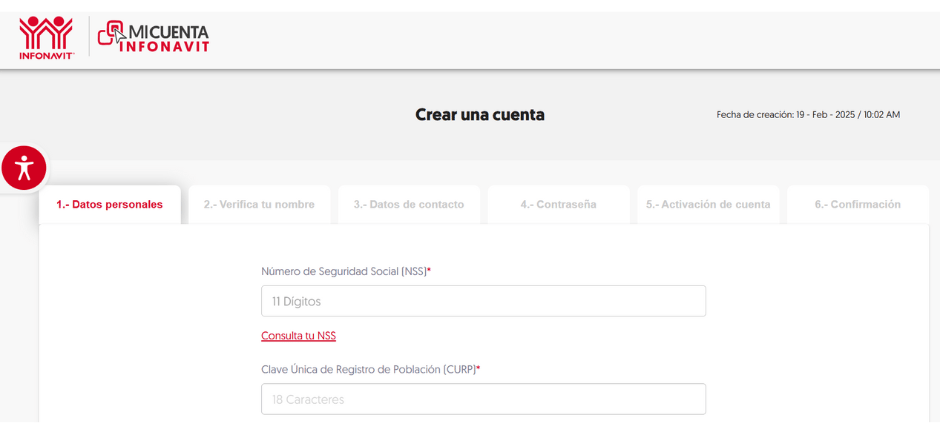Screen dimensions: 940x434
Task: Switch to 2.- Verifica tu nombre tab
Action: [x=259, y=204]
